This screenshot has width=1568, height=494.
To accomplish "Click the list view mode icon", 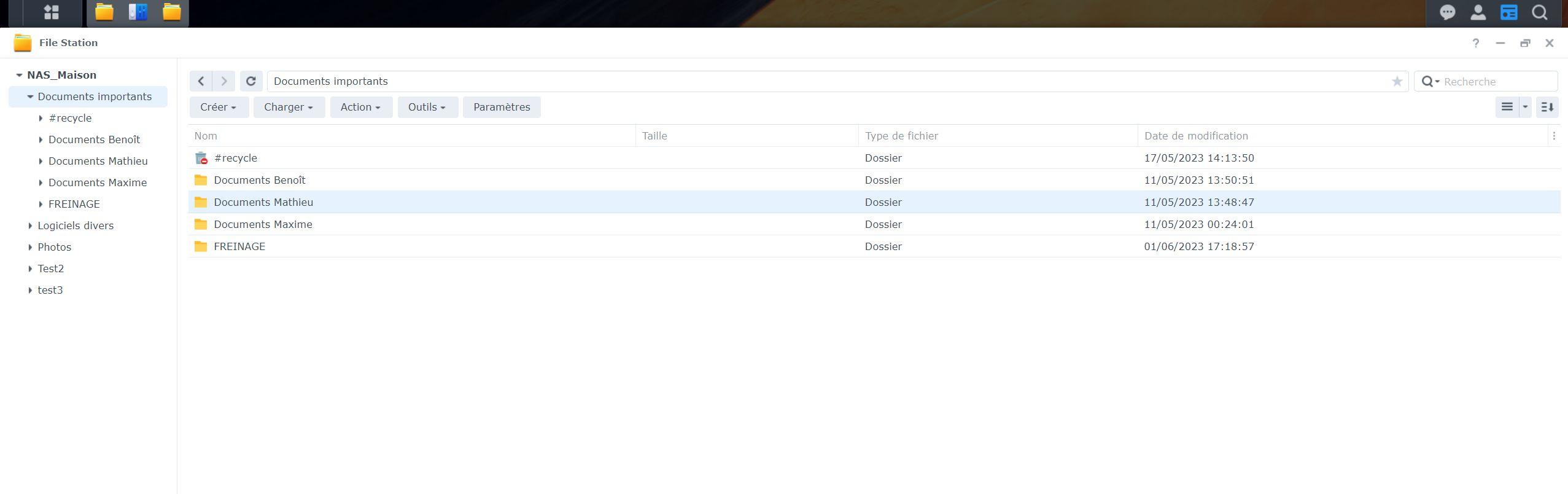I will coord(1507,107).
